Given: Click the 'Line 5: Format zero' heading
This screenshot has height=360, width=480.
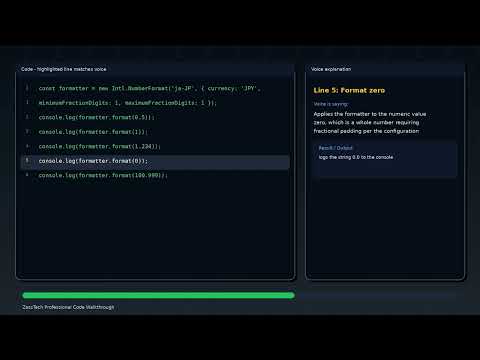Looking at the screenshot, I should point(349,90).
